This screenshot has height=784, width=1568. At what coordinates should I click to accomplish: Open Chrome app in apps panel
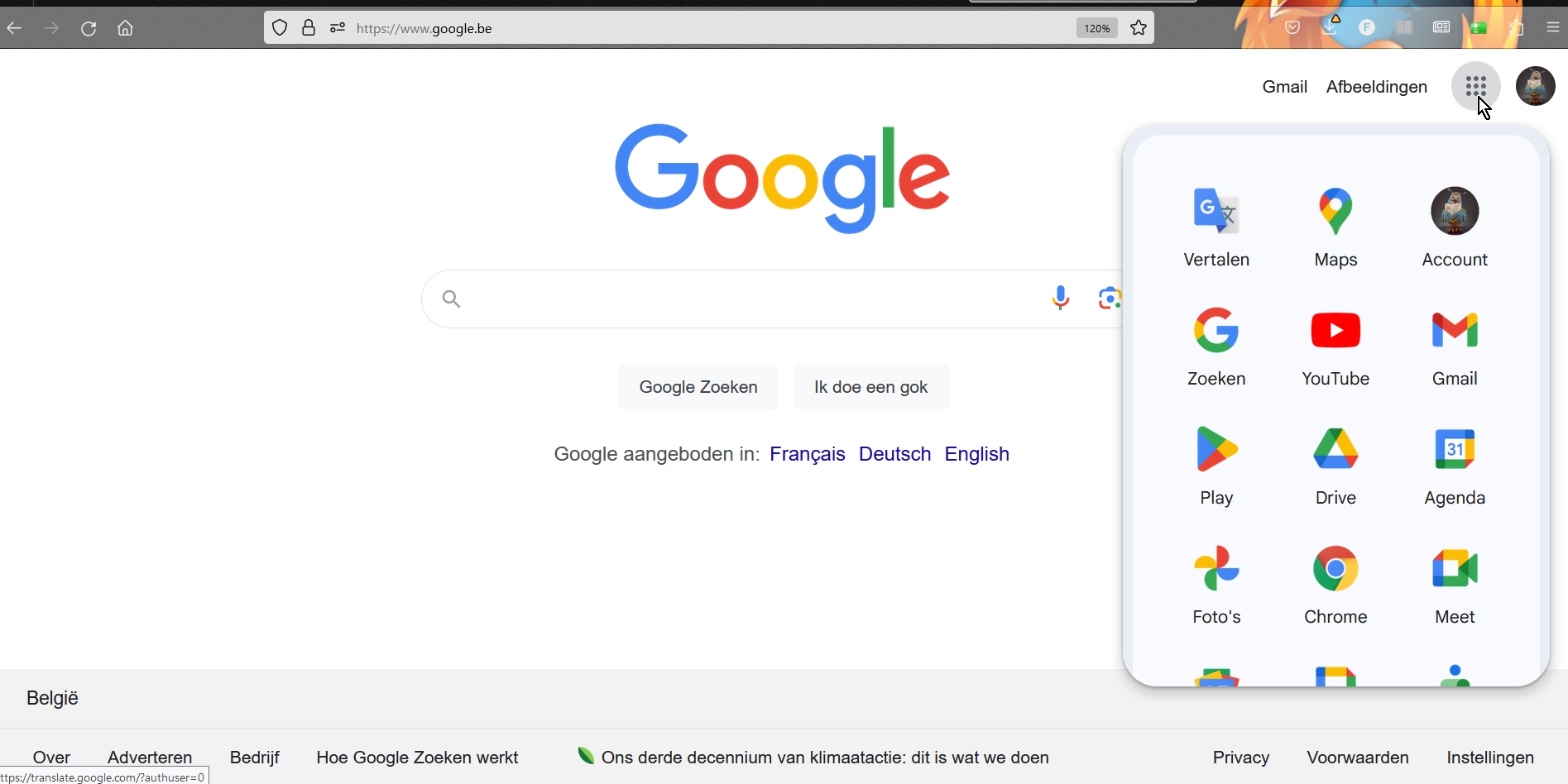coord(1335,584)
